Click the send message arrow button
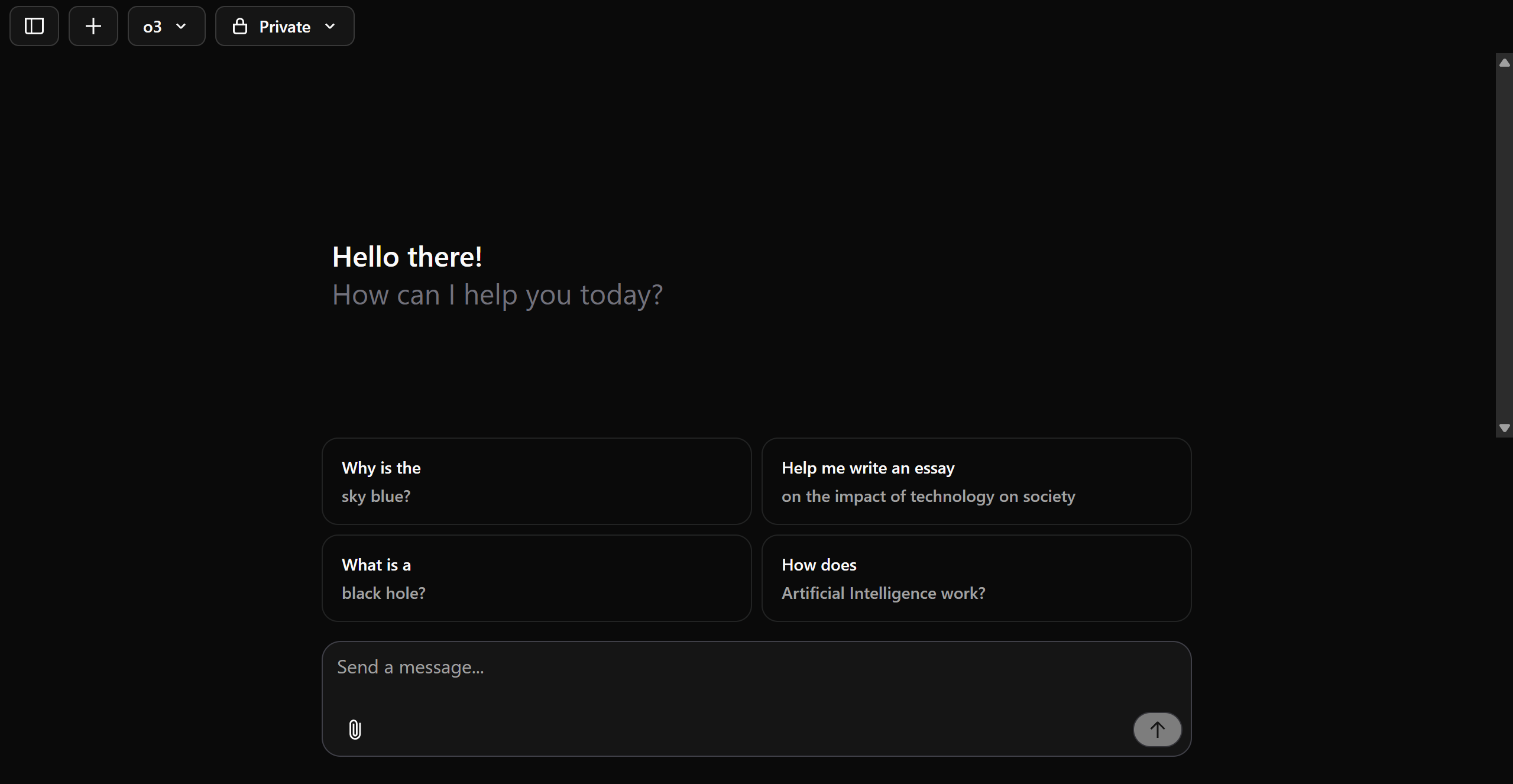 click(x=1157, y=730)
